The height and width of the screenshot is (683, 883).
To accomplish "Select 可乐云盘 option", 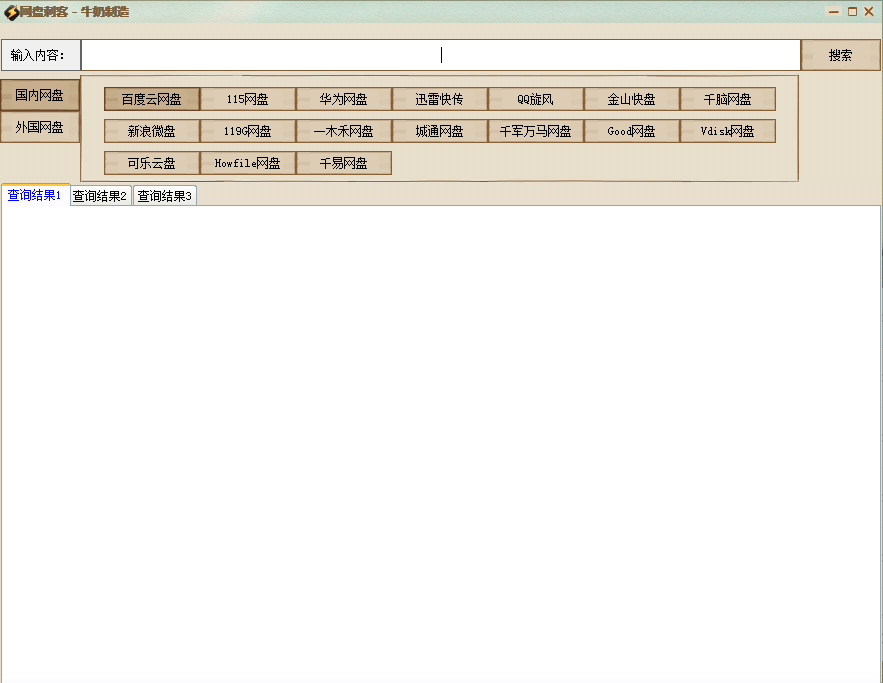I will [152, 163].
